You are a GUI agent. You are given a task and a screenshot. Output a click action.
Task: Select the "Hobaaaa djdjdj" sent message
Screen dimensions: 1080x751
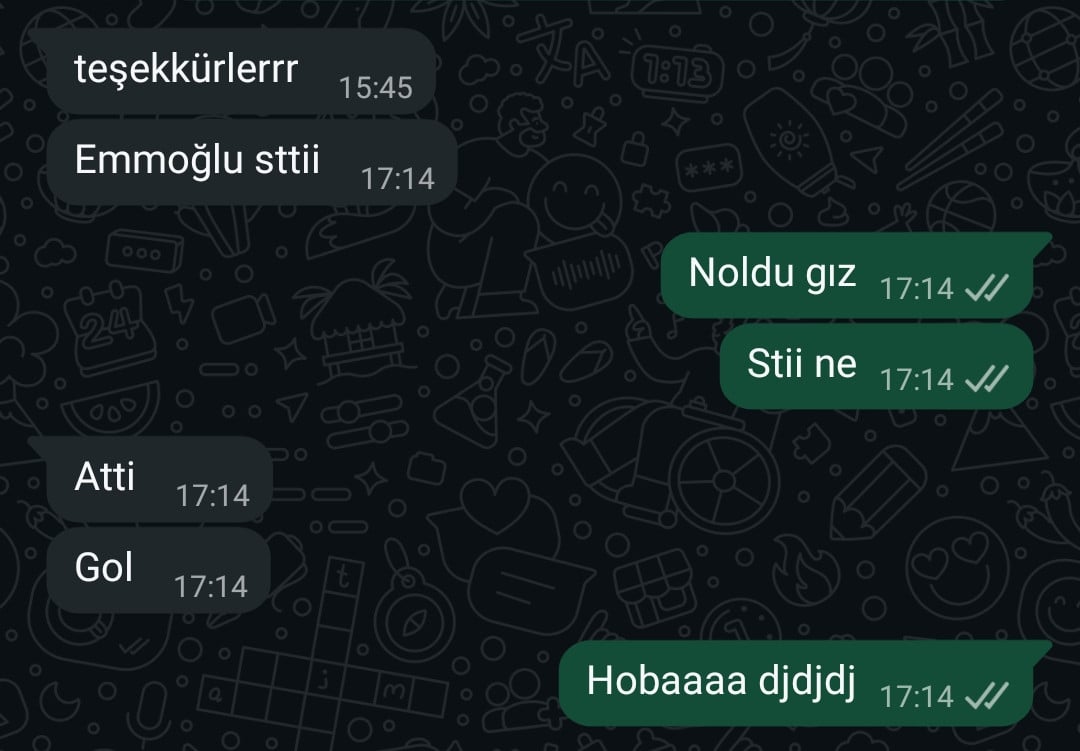tap(796, 683)
